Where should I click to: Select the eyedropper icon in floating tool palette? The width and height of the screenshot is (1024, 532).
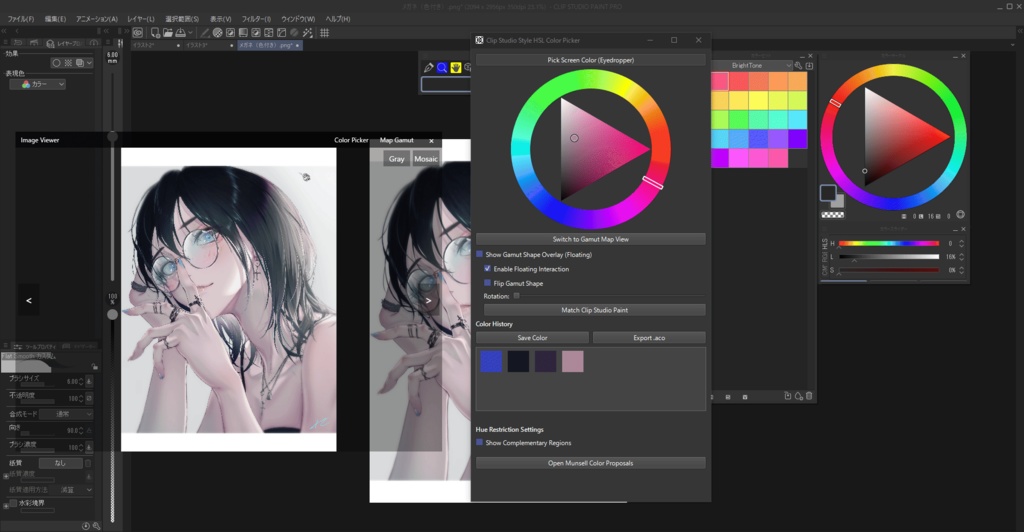[428, 67]
